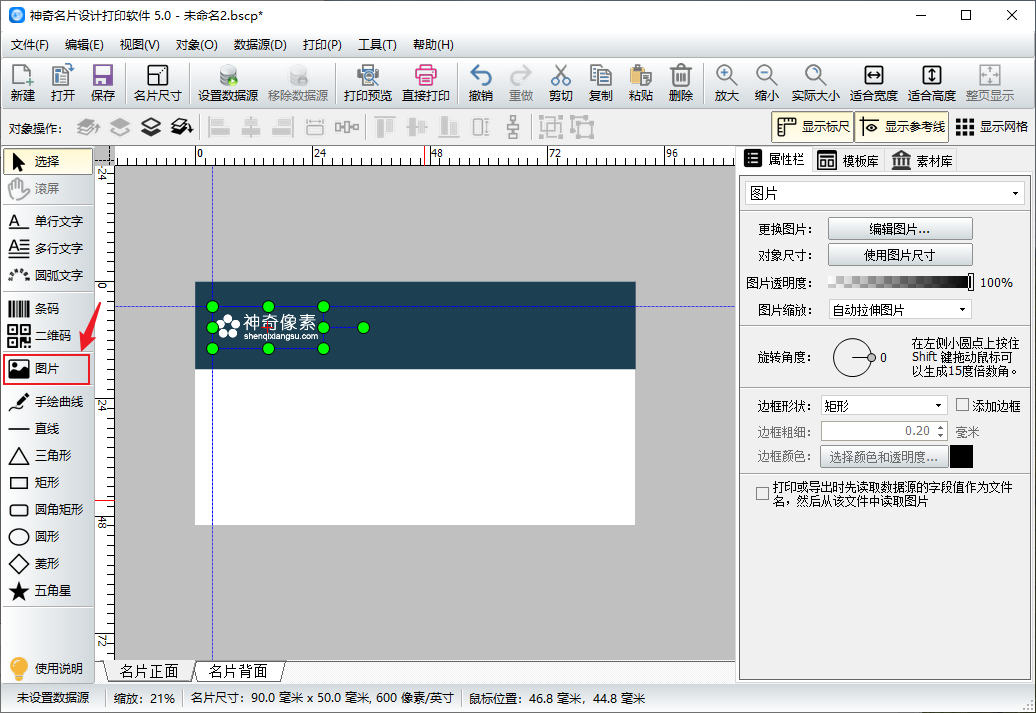This screenshot has width=1036, height=713.
Task: Click the 打印预览 print preview icon
Action: [367, 83]
